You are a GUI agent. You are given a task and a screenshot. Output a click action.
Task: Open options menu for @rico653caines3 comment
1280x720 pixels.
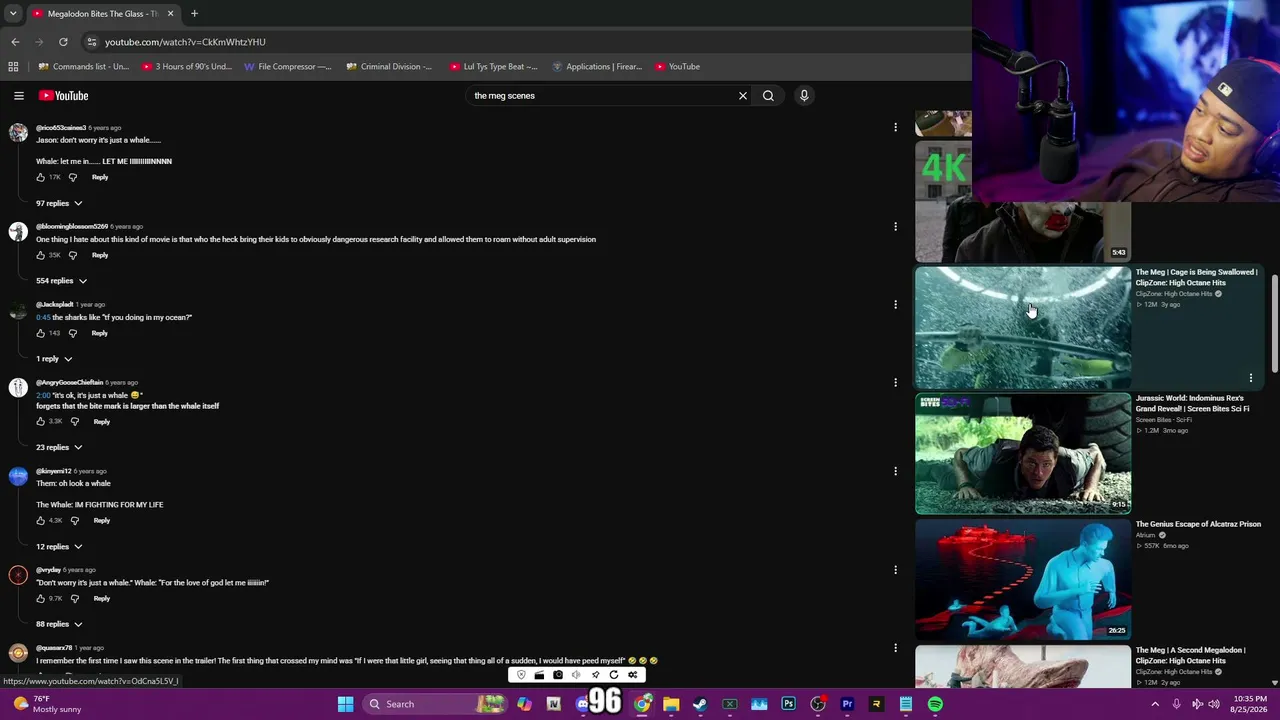coord(895,127)
